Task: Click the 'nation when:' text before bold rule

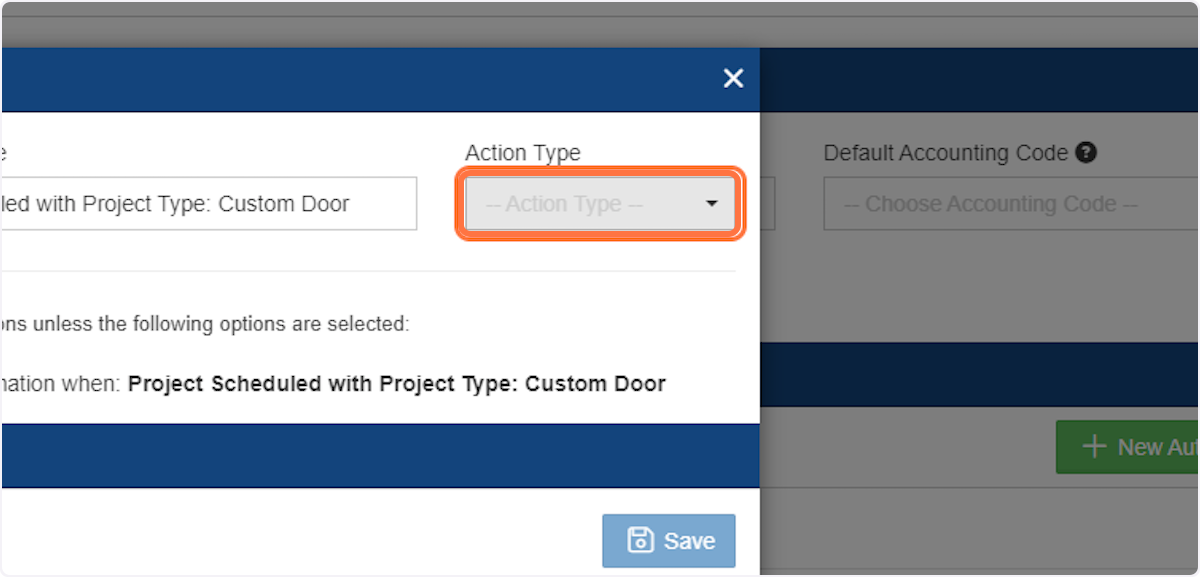Action: tap(60, 384)
